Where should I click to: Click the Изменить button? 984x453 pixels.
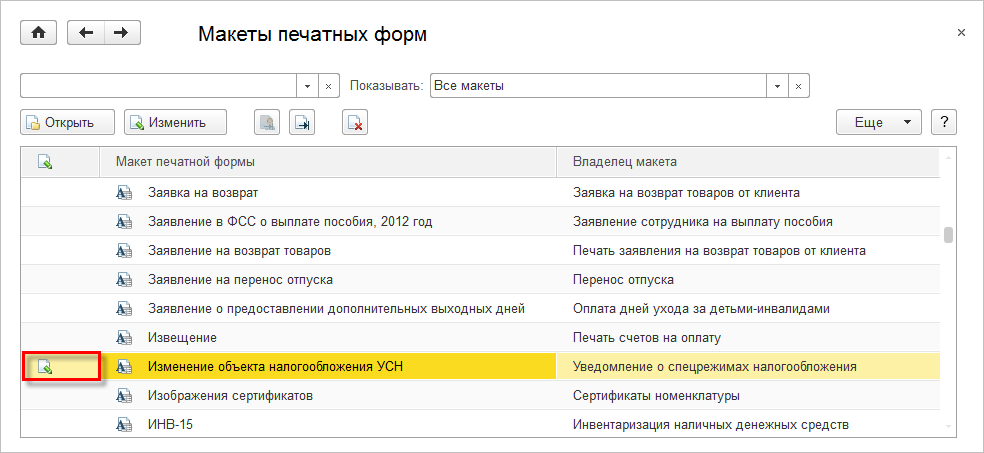pyautogui.click(x=175, y=122)
